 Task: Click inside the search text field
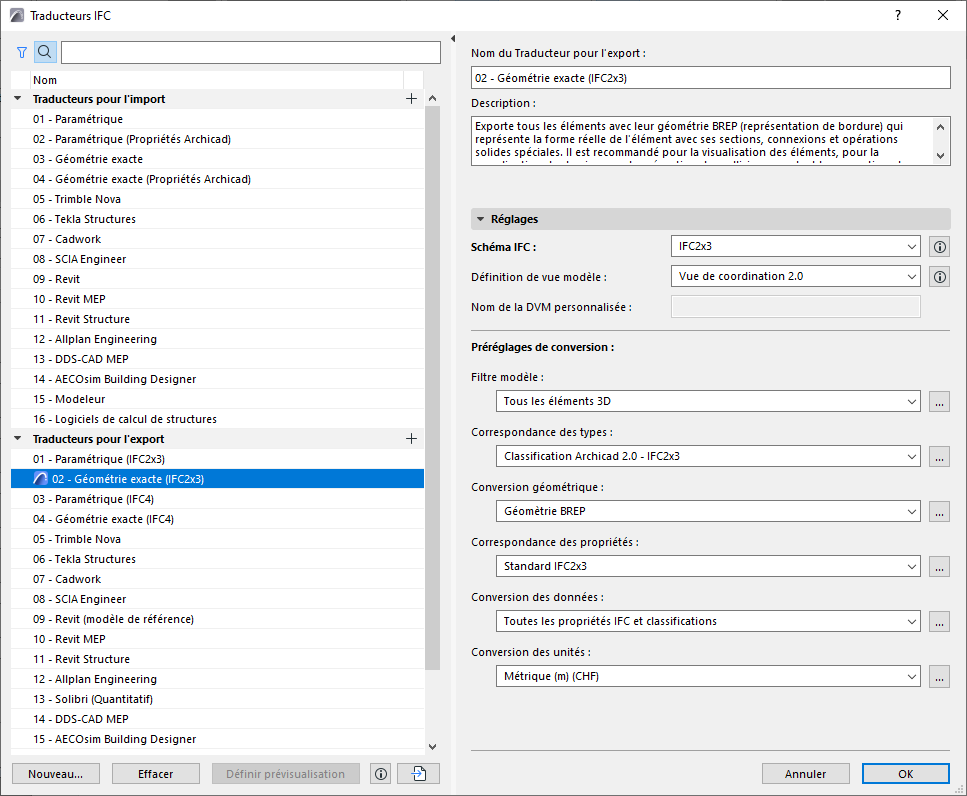click(250, 51)
